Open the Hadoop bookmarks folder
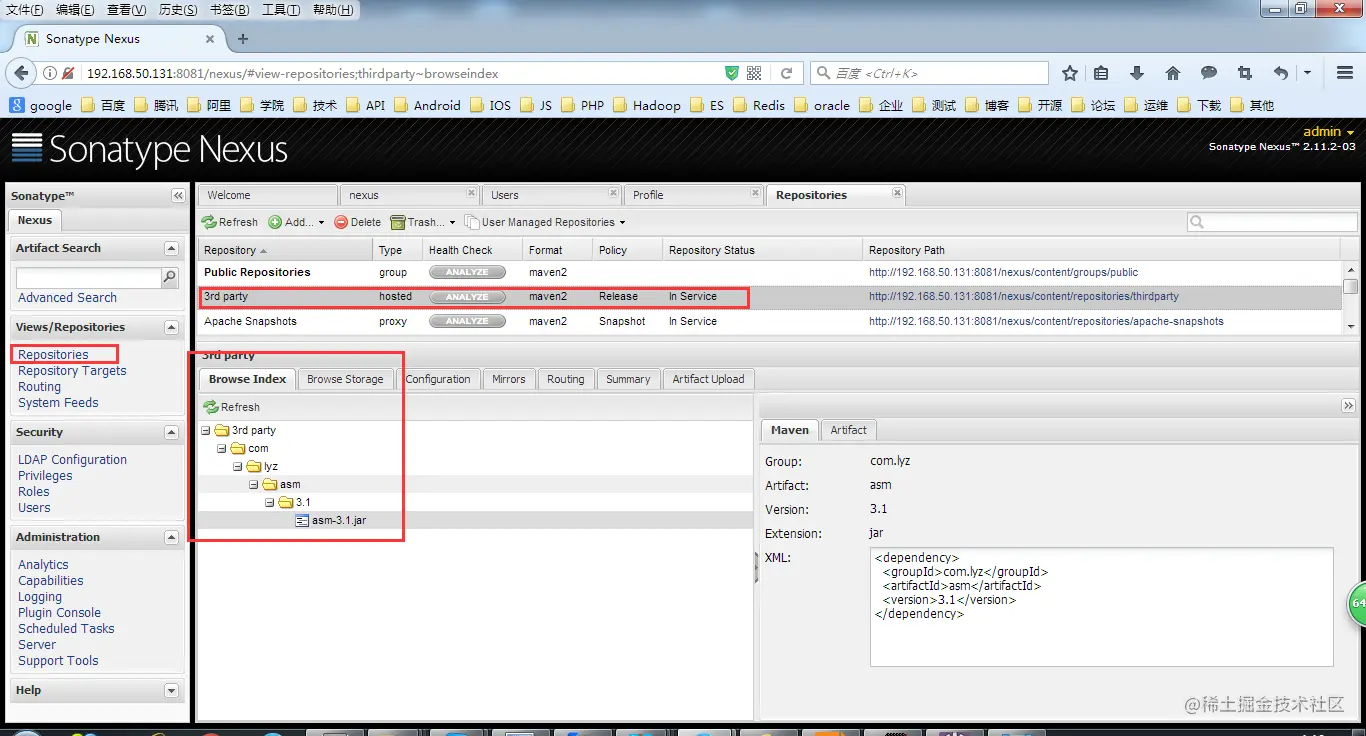 pos(647,105)
